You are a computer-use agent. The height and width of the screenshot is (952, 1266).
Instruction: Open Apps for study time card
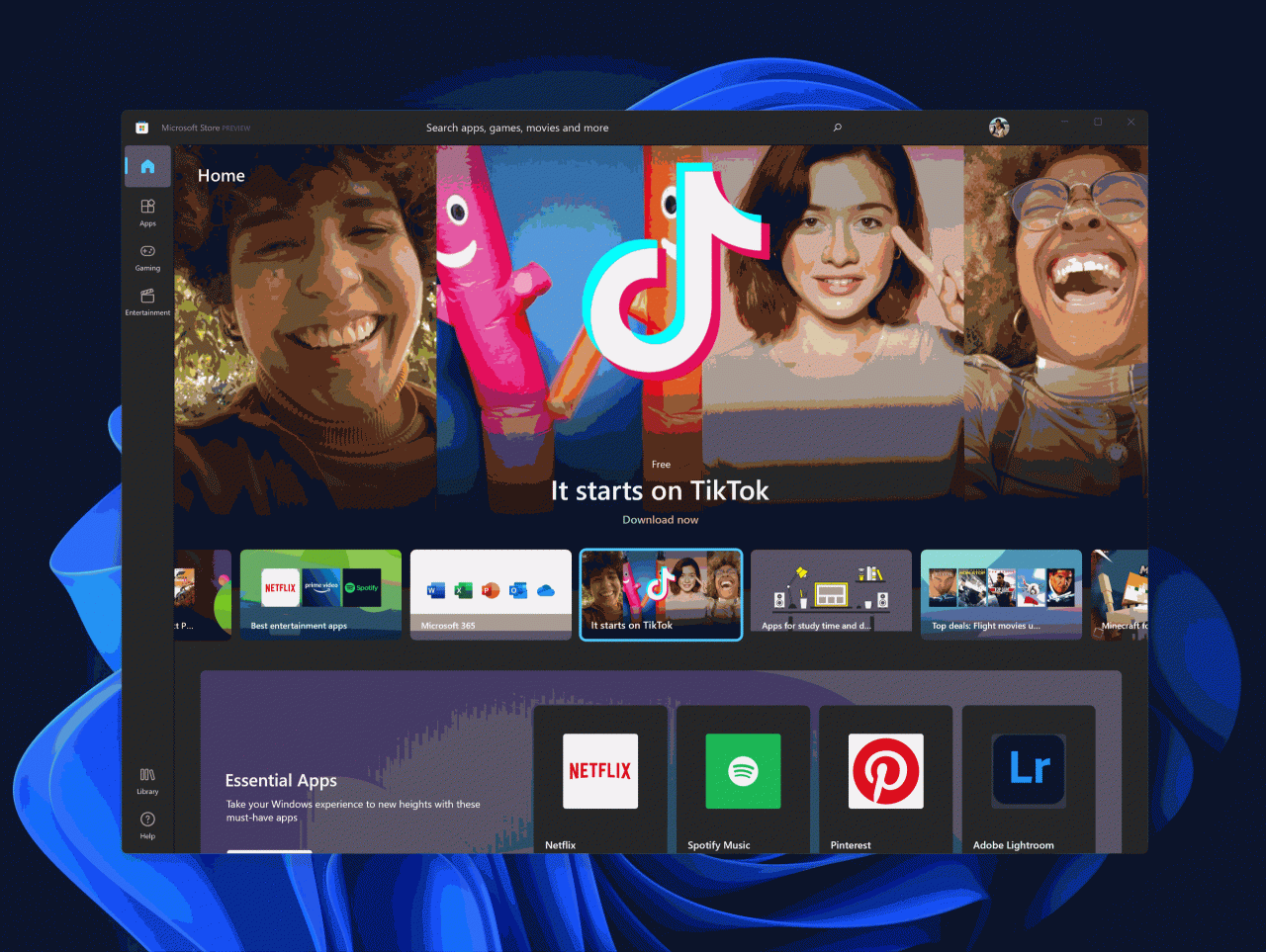[x=831, y=594]
